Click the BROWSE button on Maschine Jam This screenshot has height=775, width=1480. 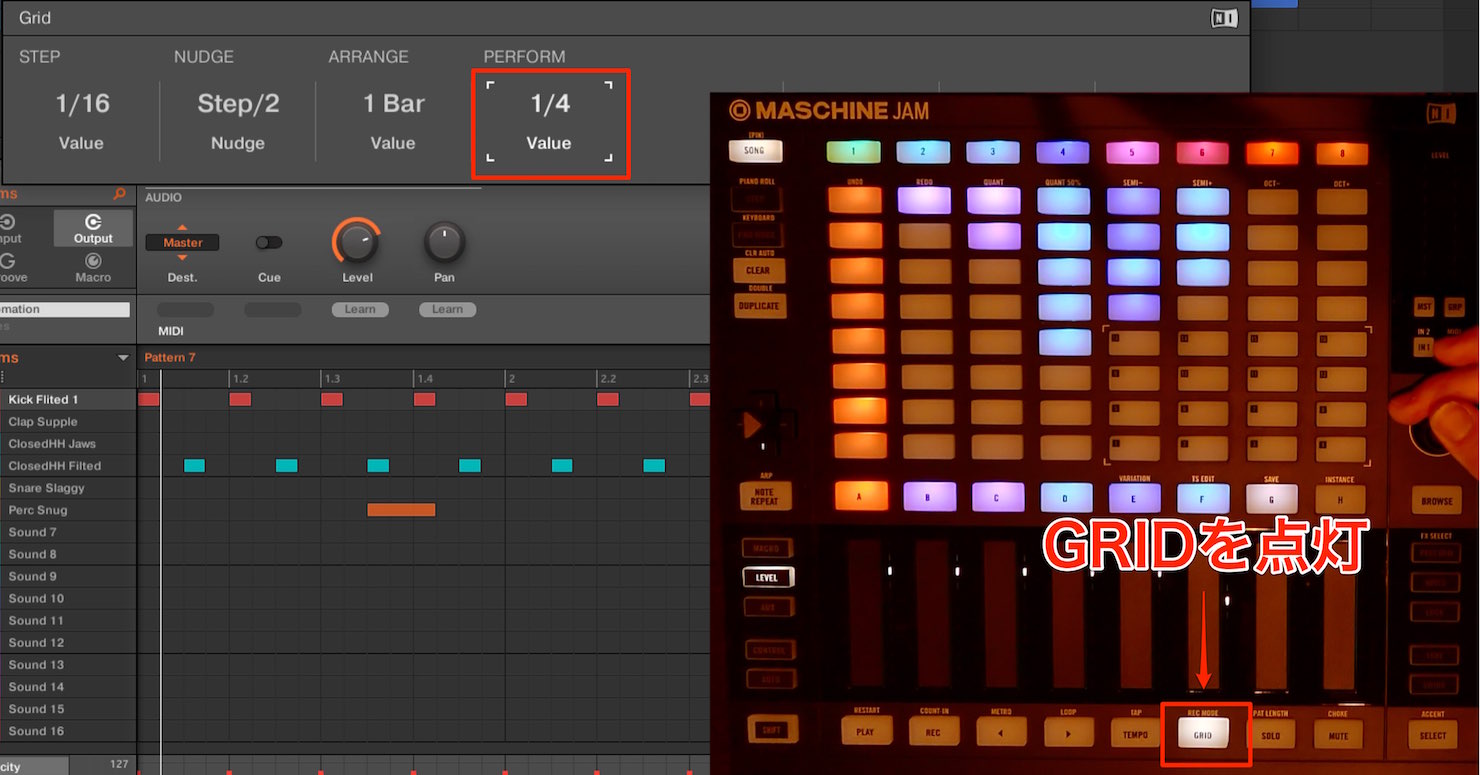1437,501
